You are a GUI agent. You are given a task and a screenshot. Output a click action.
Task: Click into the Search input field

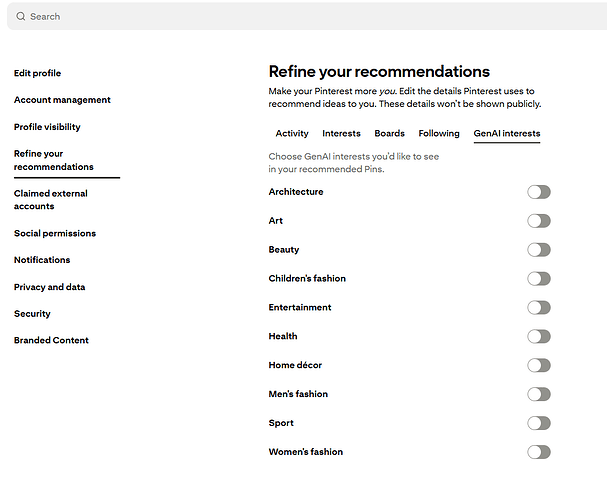coord(300,17)
